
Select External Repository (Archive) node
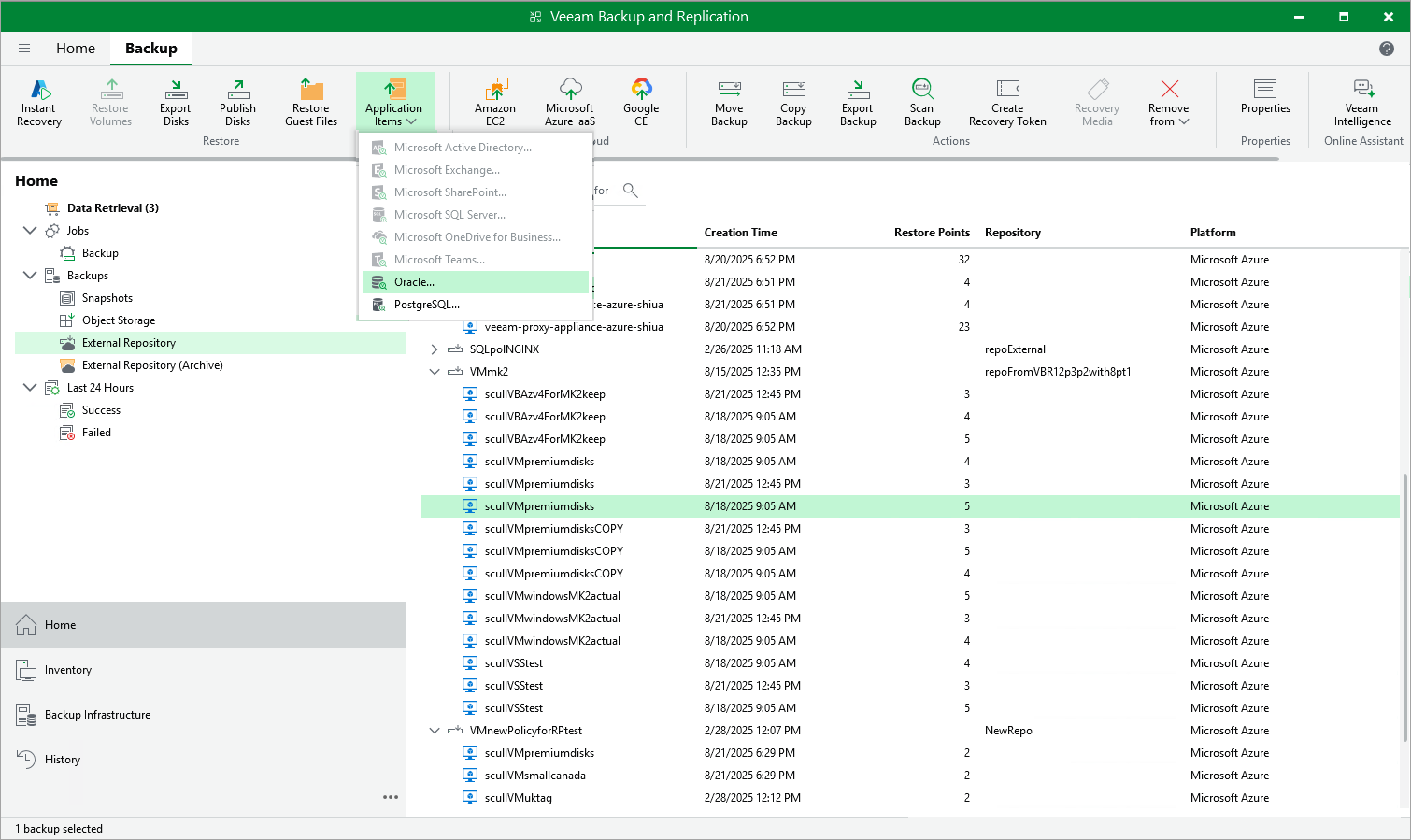tap(151, 365)
